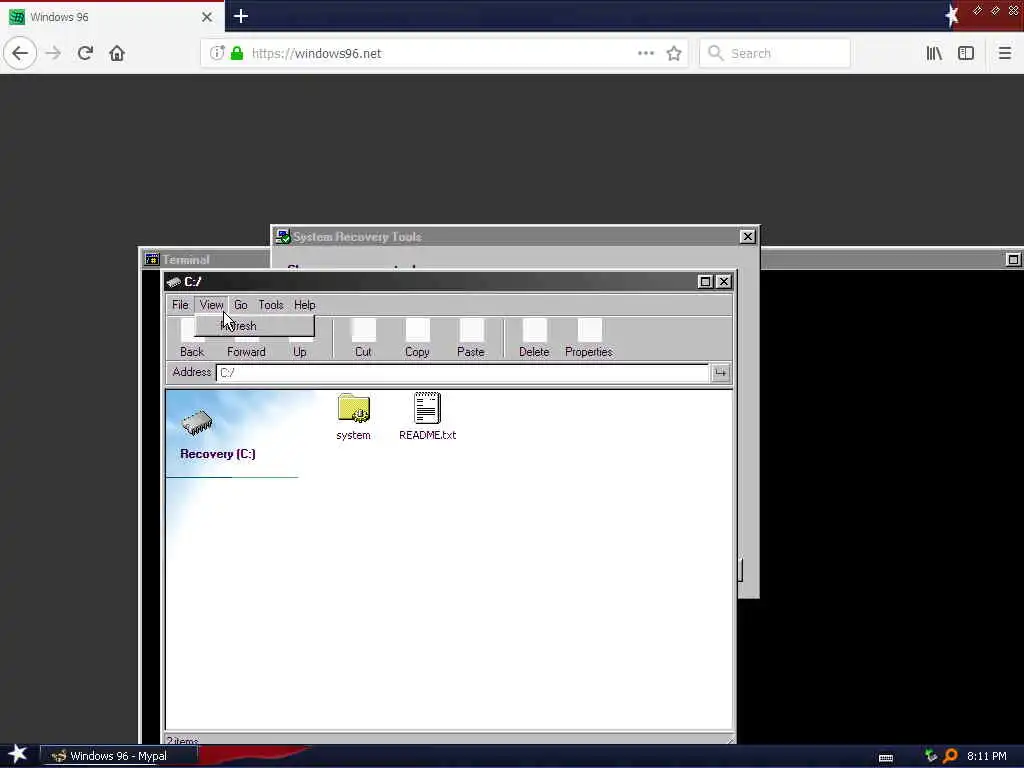Open the Help menu in explorer
Viewport: 1024px width, 768px height.
click(304, 304)
